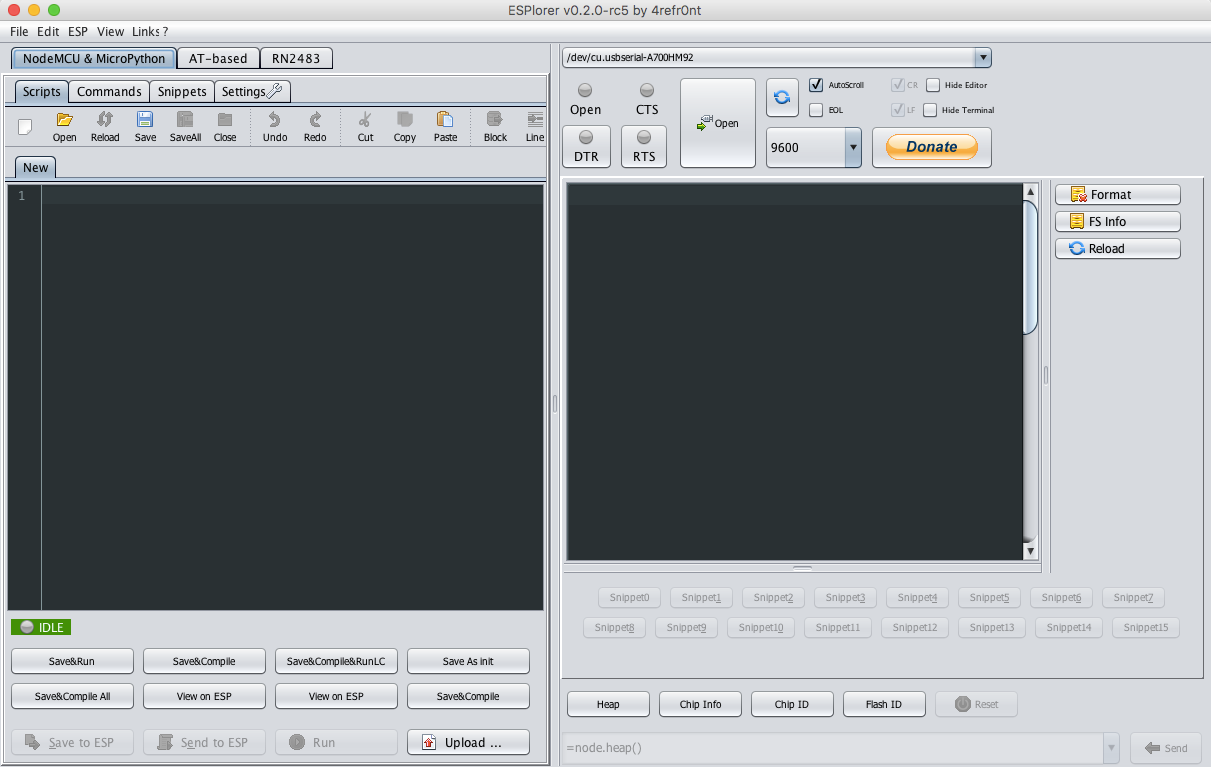Close the current script file
The image size is (1211, 767).
coord(225,127)
